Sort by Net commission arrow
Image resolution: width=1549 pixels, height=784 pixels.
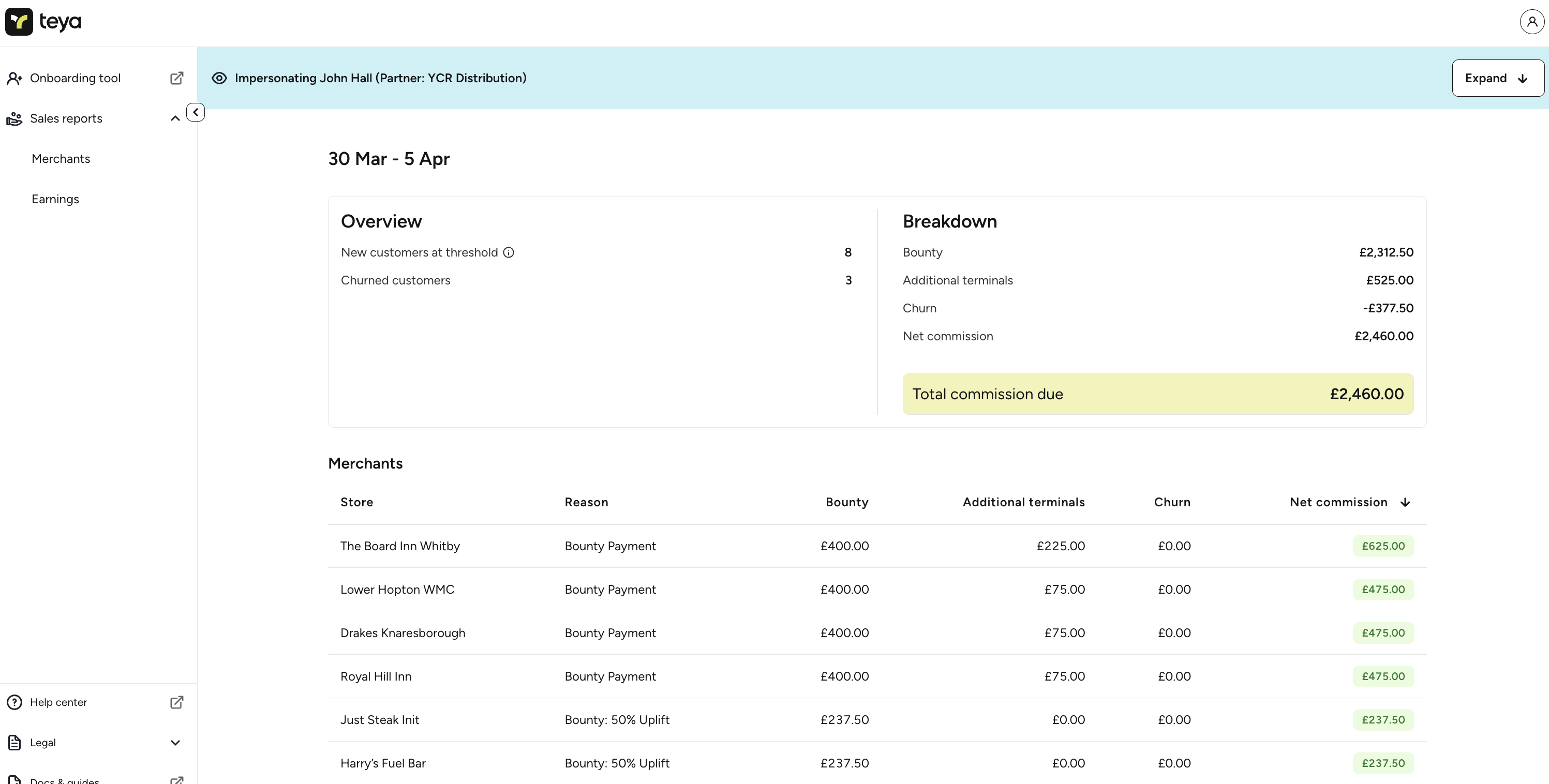pyautogui.click(x=1405, y=502)
